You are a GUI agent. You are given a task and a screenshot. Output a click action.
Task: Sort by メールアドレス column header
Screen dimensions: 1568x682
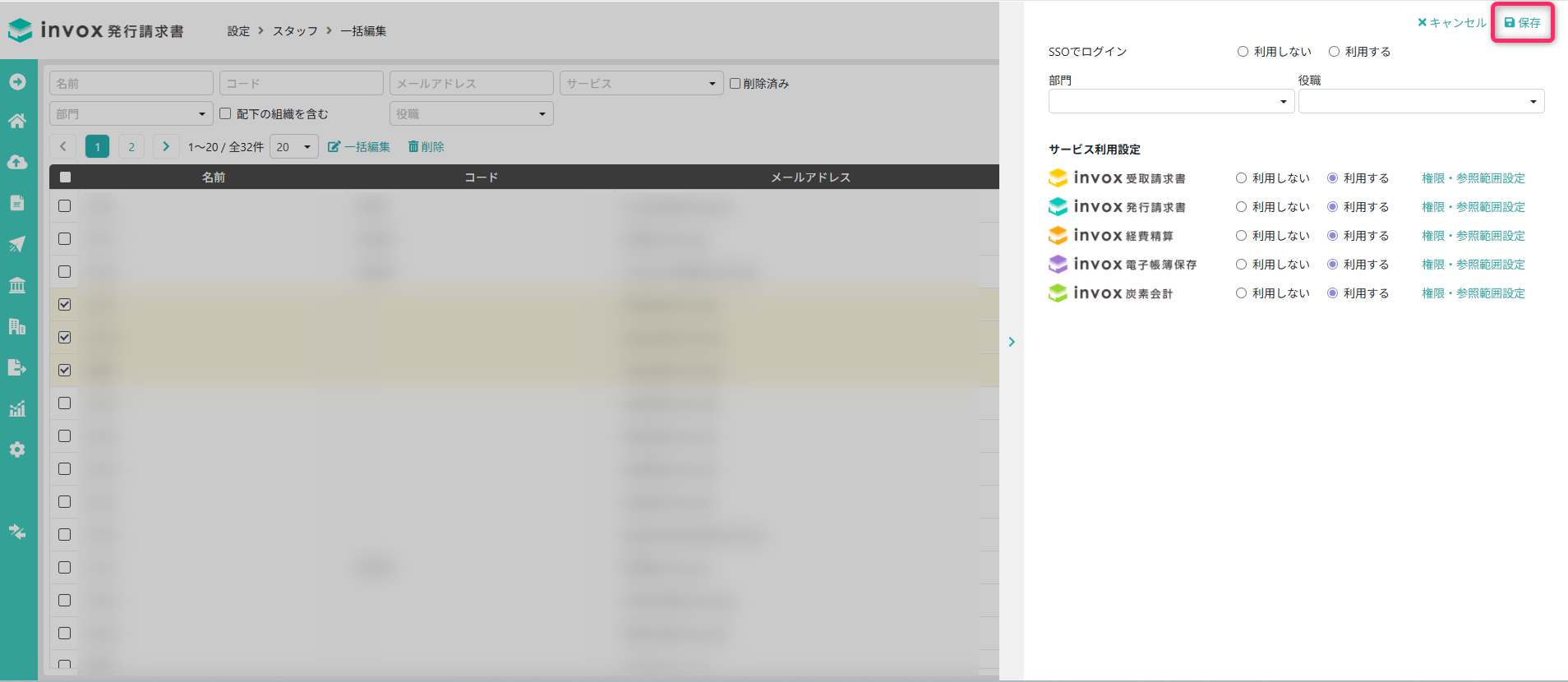tap(810, 177)
